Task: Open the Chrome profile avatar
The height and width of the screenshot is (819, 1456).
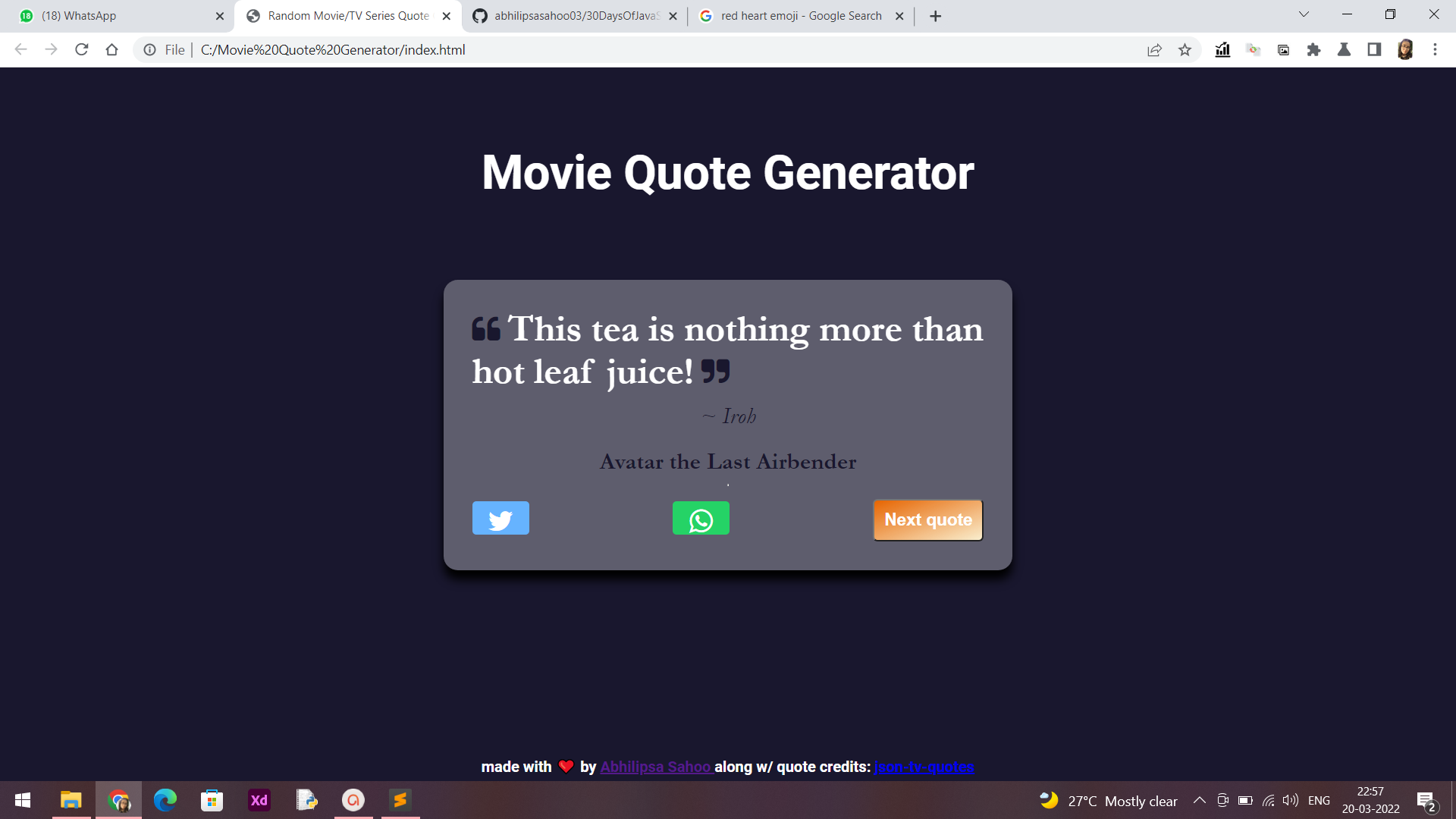Action: coord(1405,50)
